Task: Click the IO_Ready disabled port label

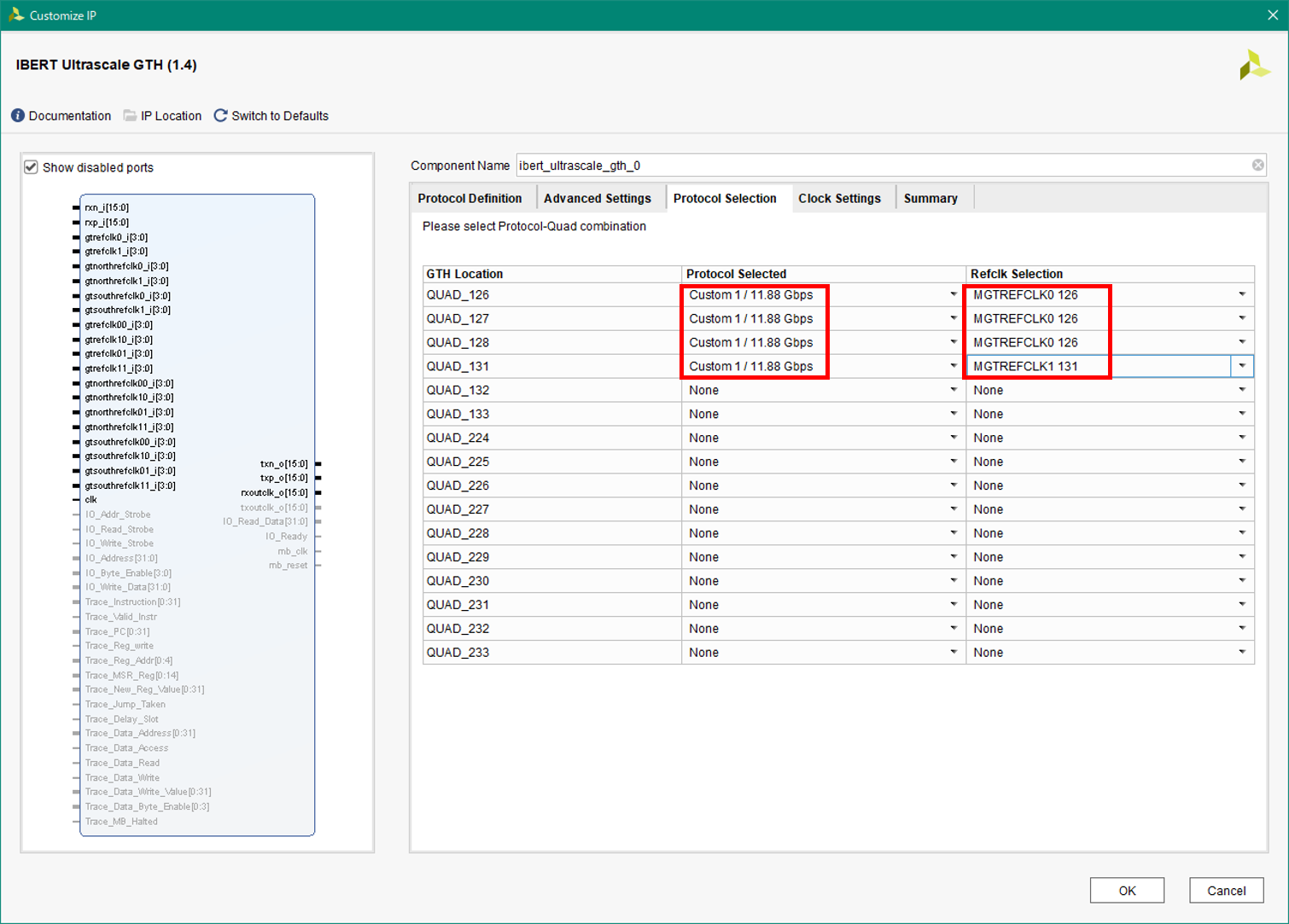Action: 286,537
